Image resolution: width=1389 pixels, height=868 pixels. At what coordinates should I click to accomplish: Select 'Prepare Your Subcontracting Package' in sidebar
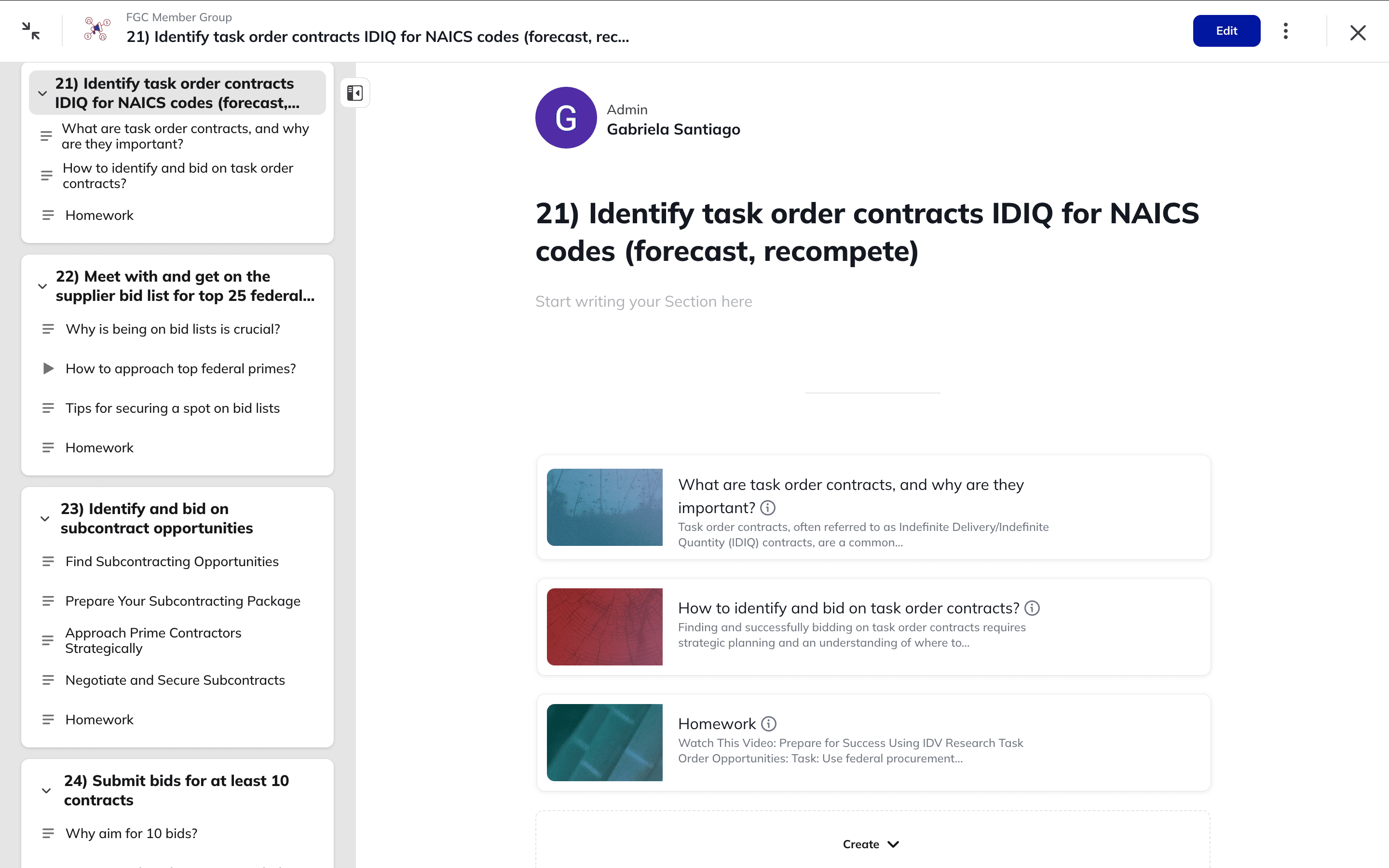183,601
